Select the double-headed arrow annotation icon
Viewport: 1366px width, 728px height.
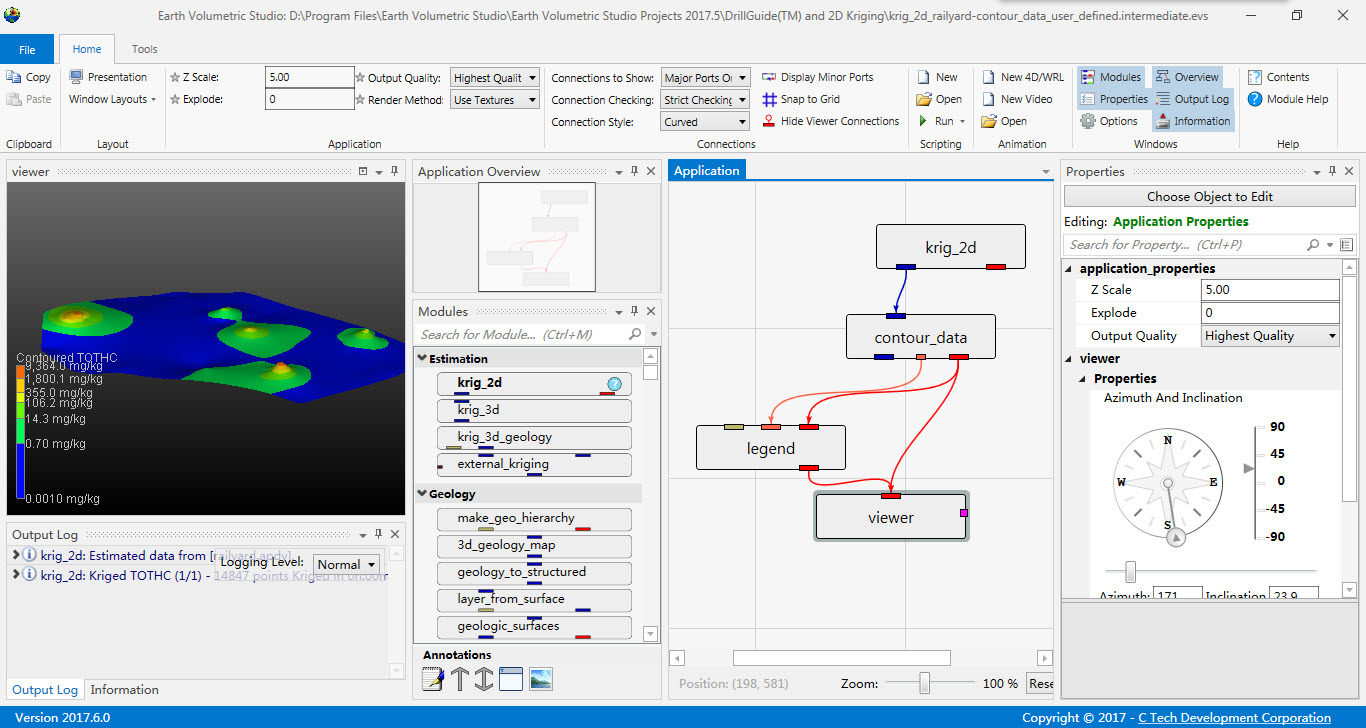[x=484, y=679]
